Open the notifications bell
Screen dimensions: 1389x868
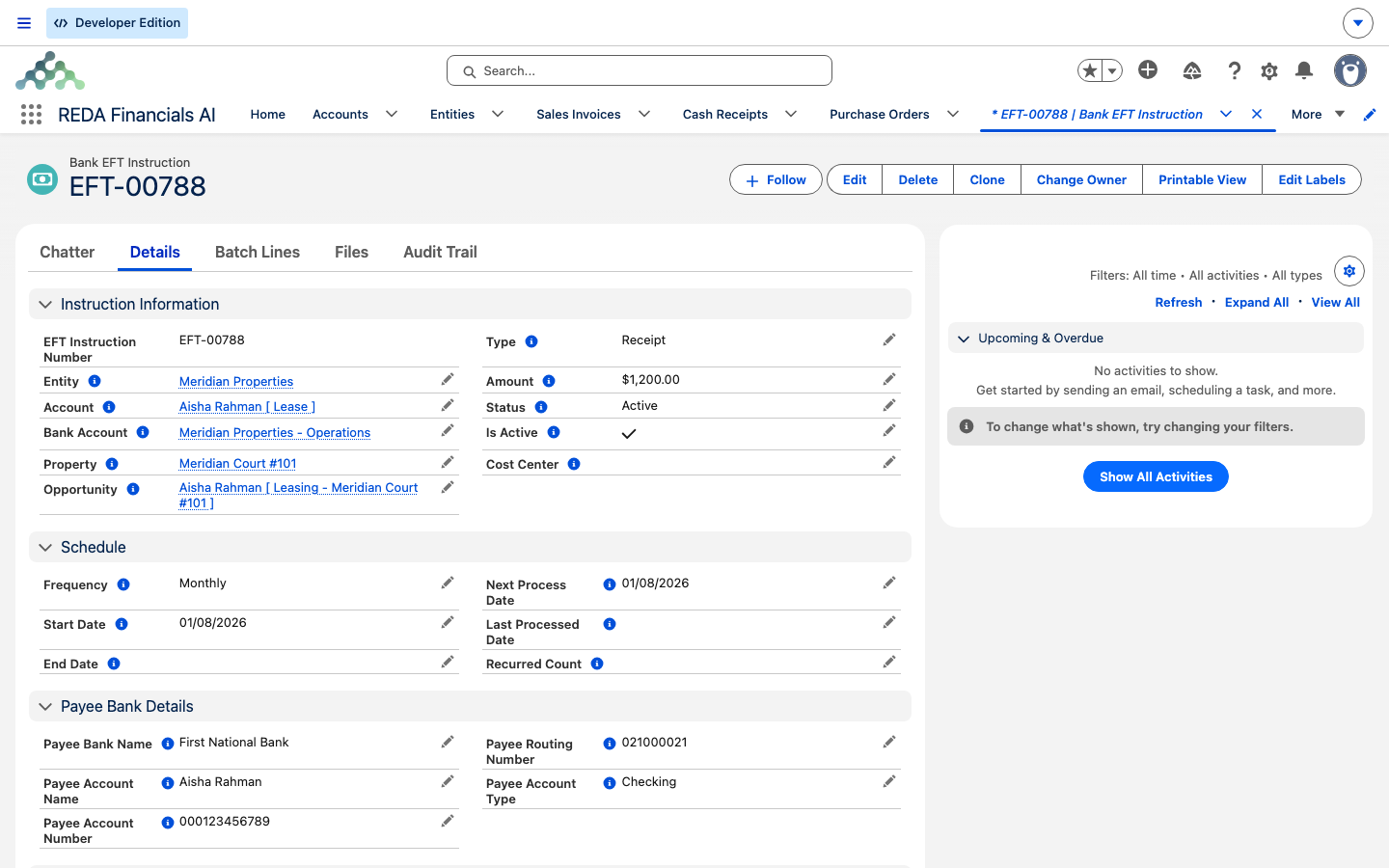1304,70
